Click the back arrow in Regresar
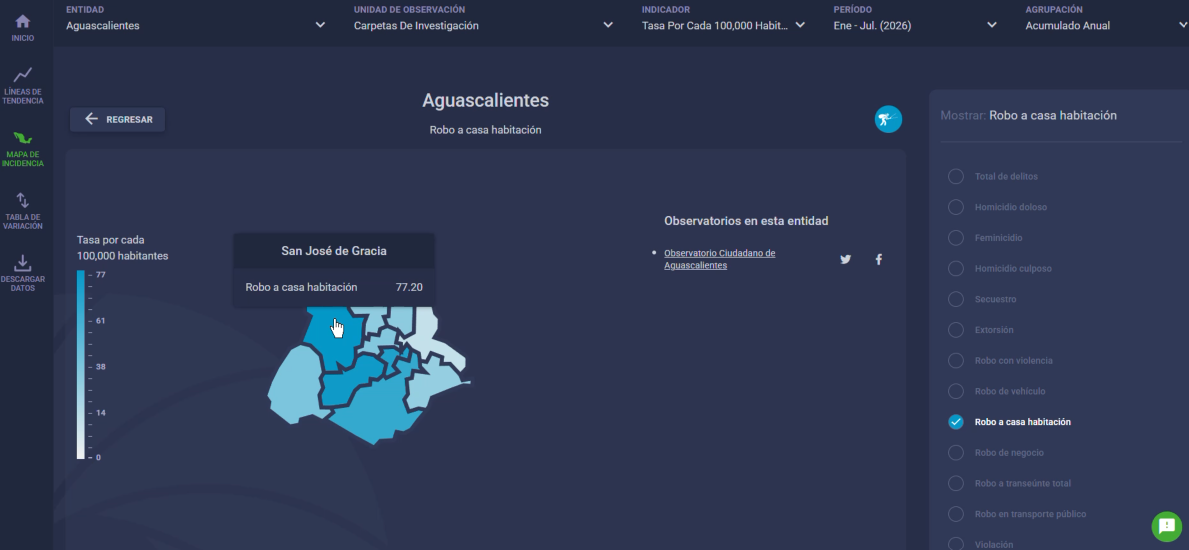 (92, 119)
